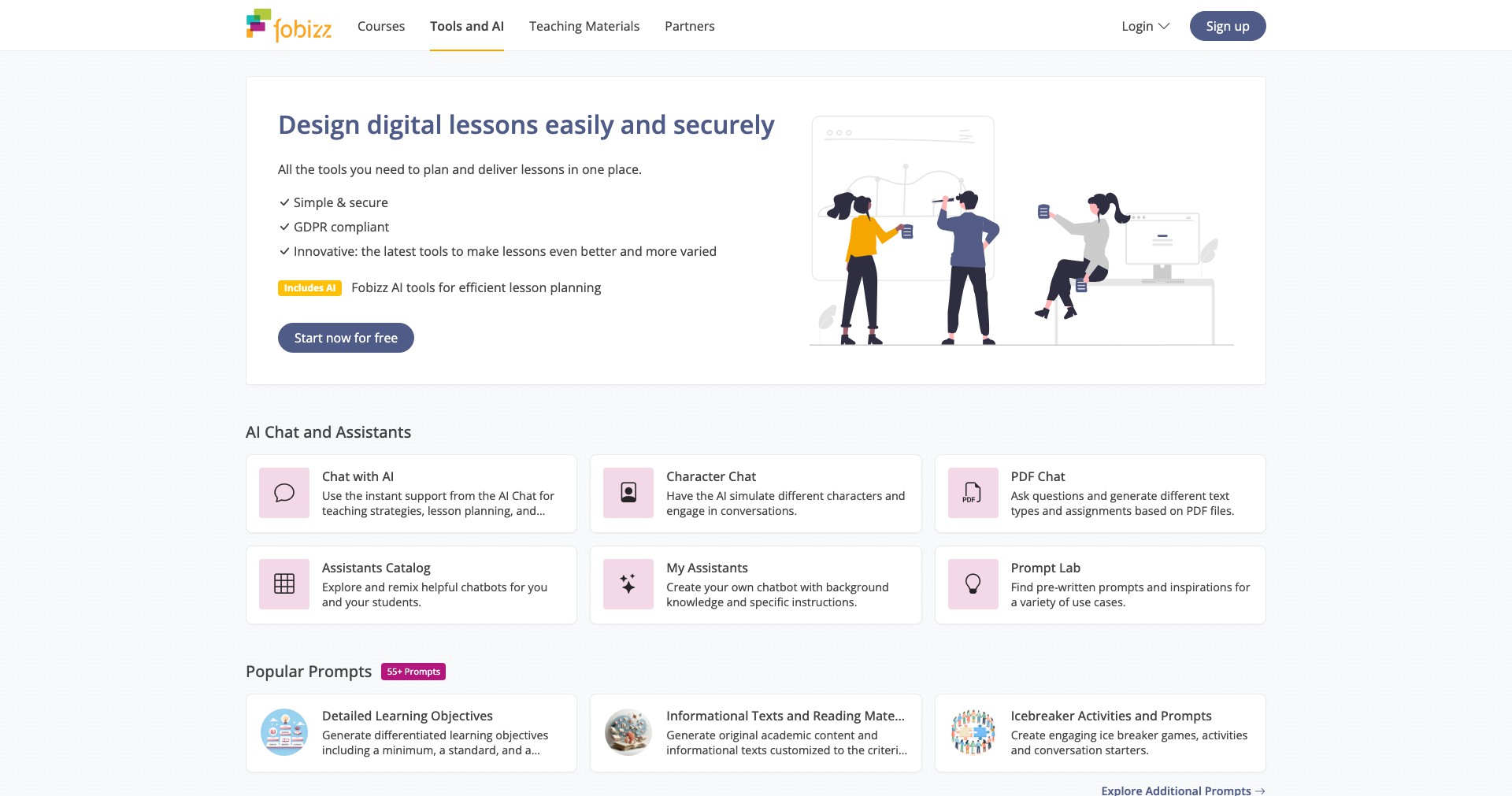Expand the Login dropdown
Screen dimensions: 1512x796
coord(1145,26)
